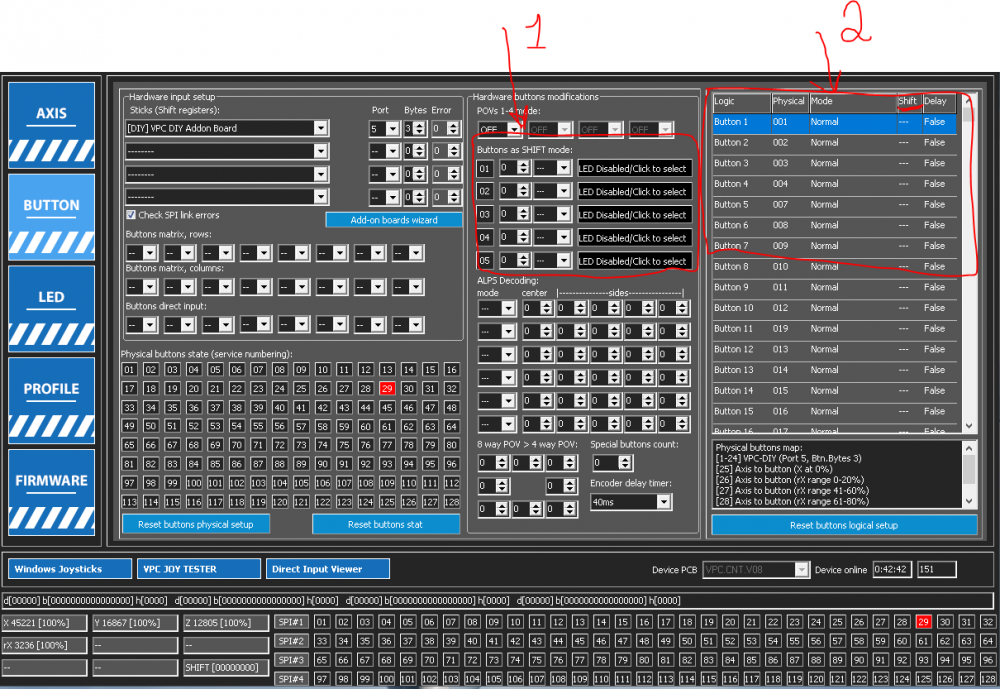The height and width of the screenshot is (689, 1000).
Task: Select the Button 1 row
Action: pos(834,122)
